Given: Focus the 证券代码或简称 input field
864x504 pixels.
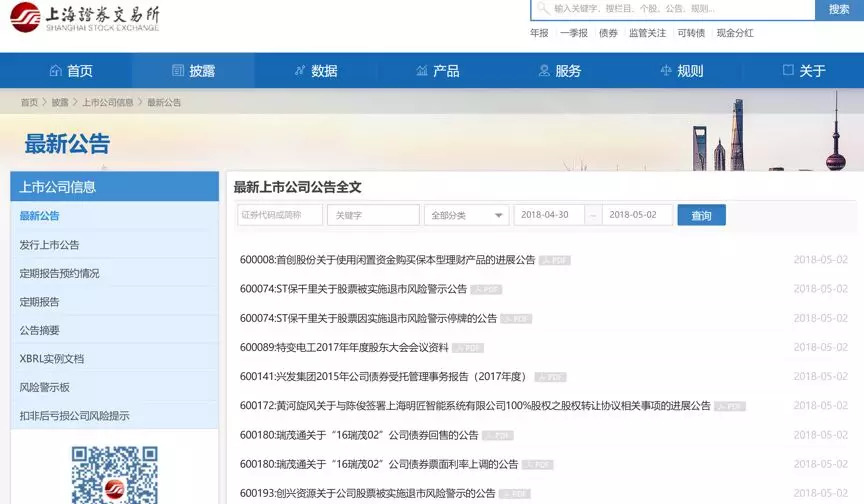Looking at the screenshot, I should [280, 215].
